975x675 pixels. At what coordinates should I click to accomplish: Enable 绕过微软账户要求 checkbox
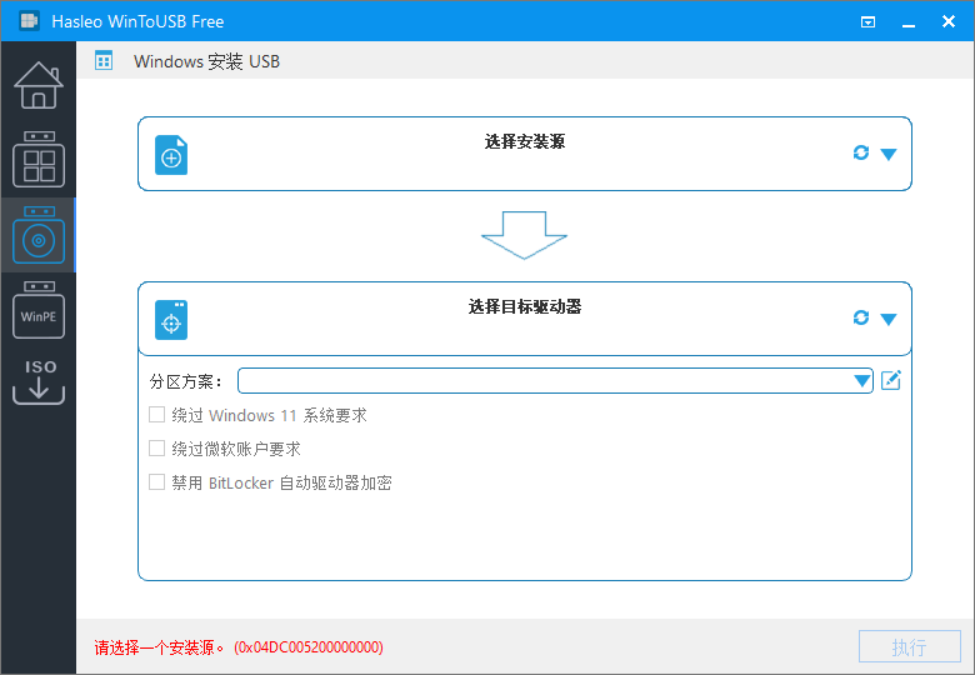tap(157, 448)
